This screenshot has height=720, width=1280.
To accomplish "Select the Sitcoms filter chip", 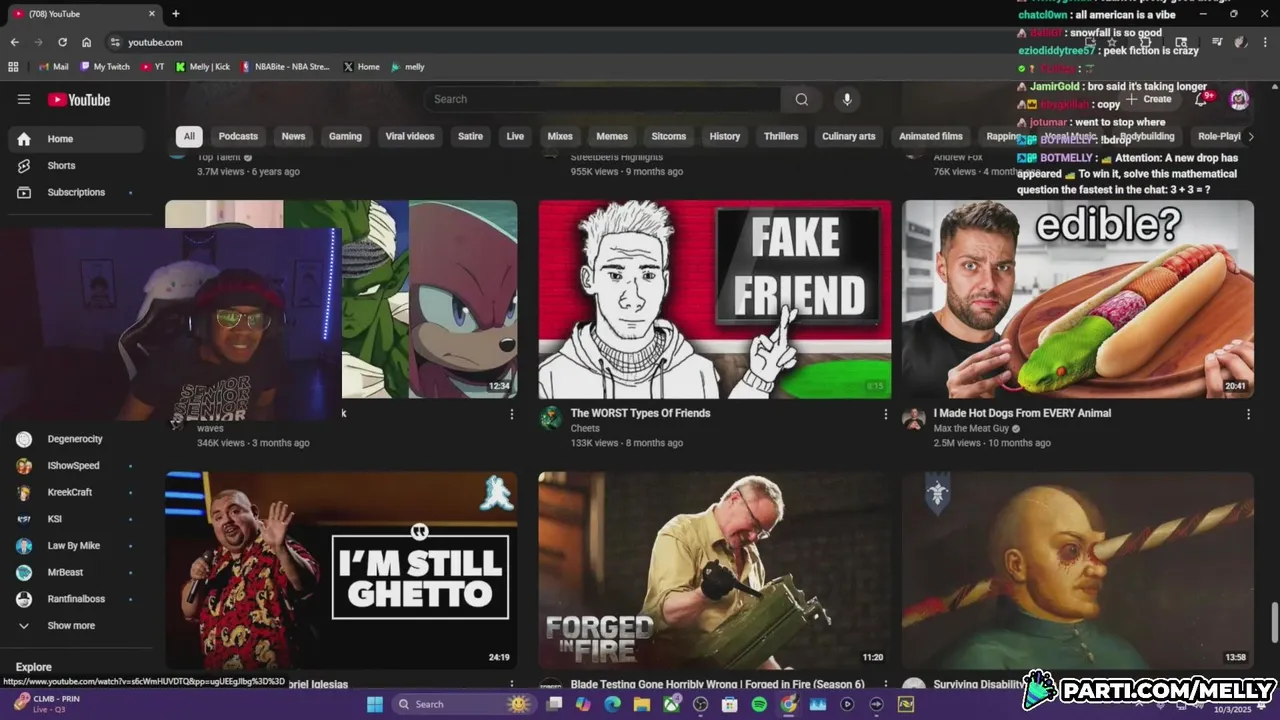I will (669, 136).
